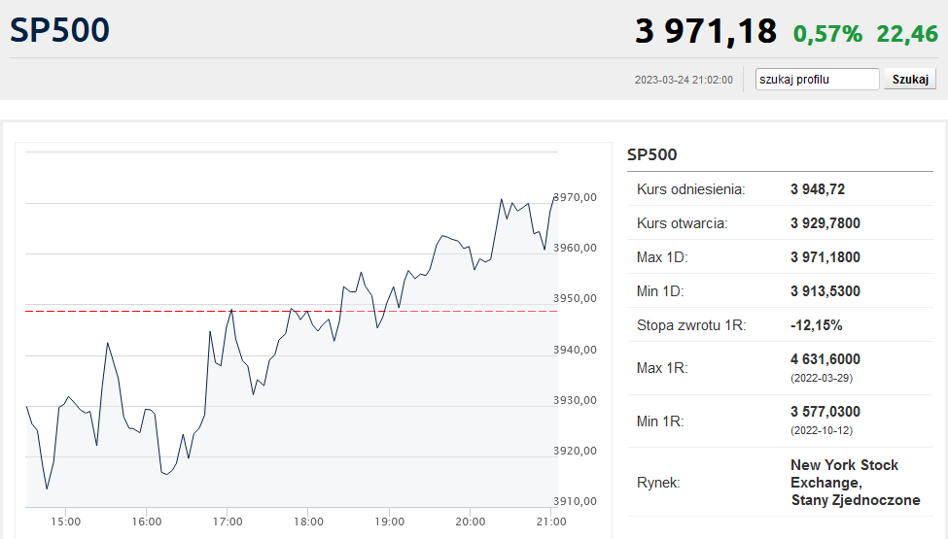Click the 3920,00 price axis label

pyautogui.click(x=575, y=450)
